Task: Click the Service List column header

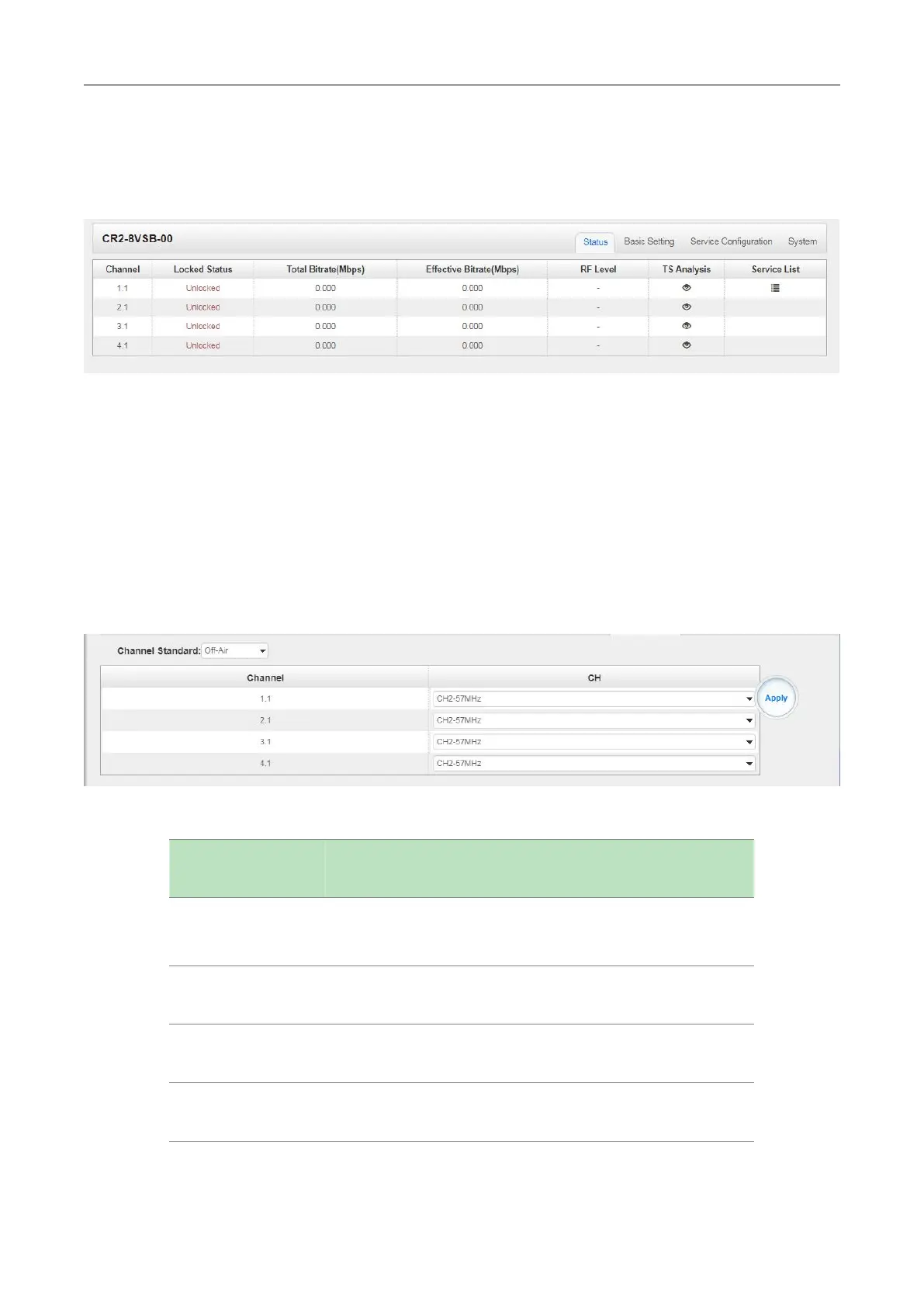Action: tap(775, 269)
